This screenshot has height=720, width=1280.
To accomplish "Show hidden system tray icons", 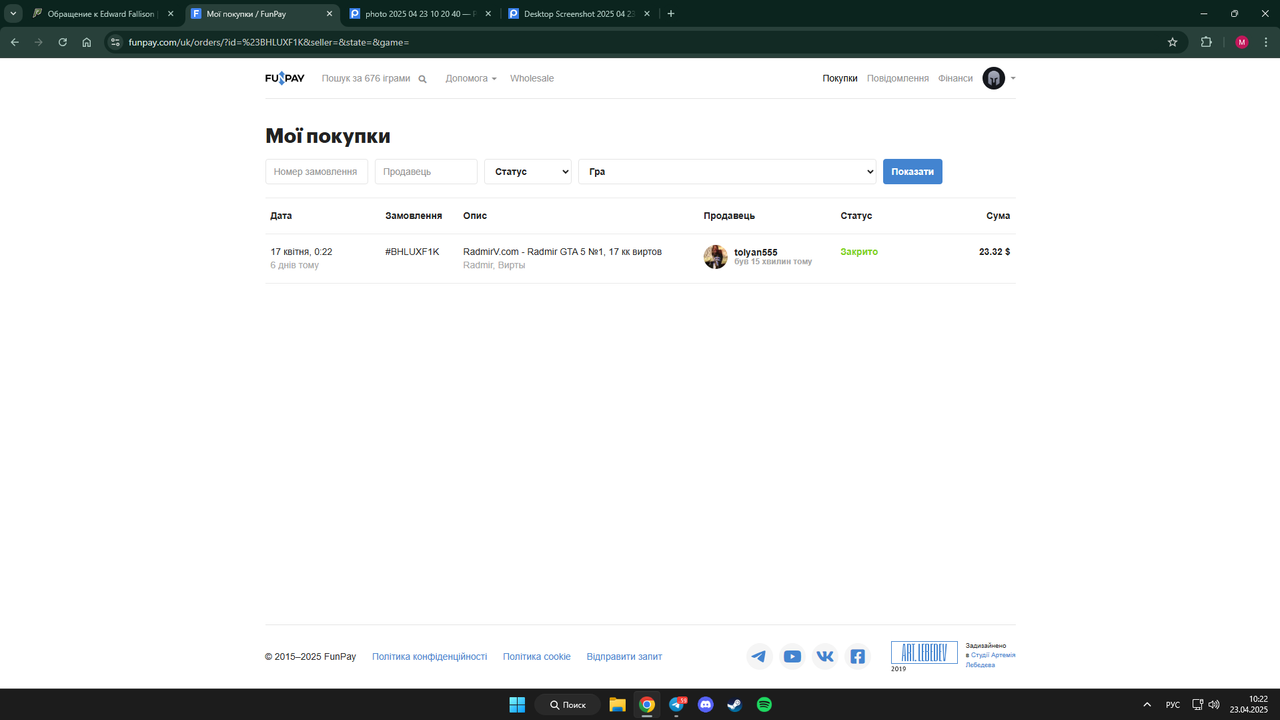I will click(x=1147, y=705).
